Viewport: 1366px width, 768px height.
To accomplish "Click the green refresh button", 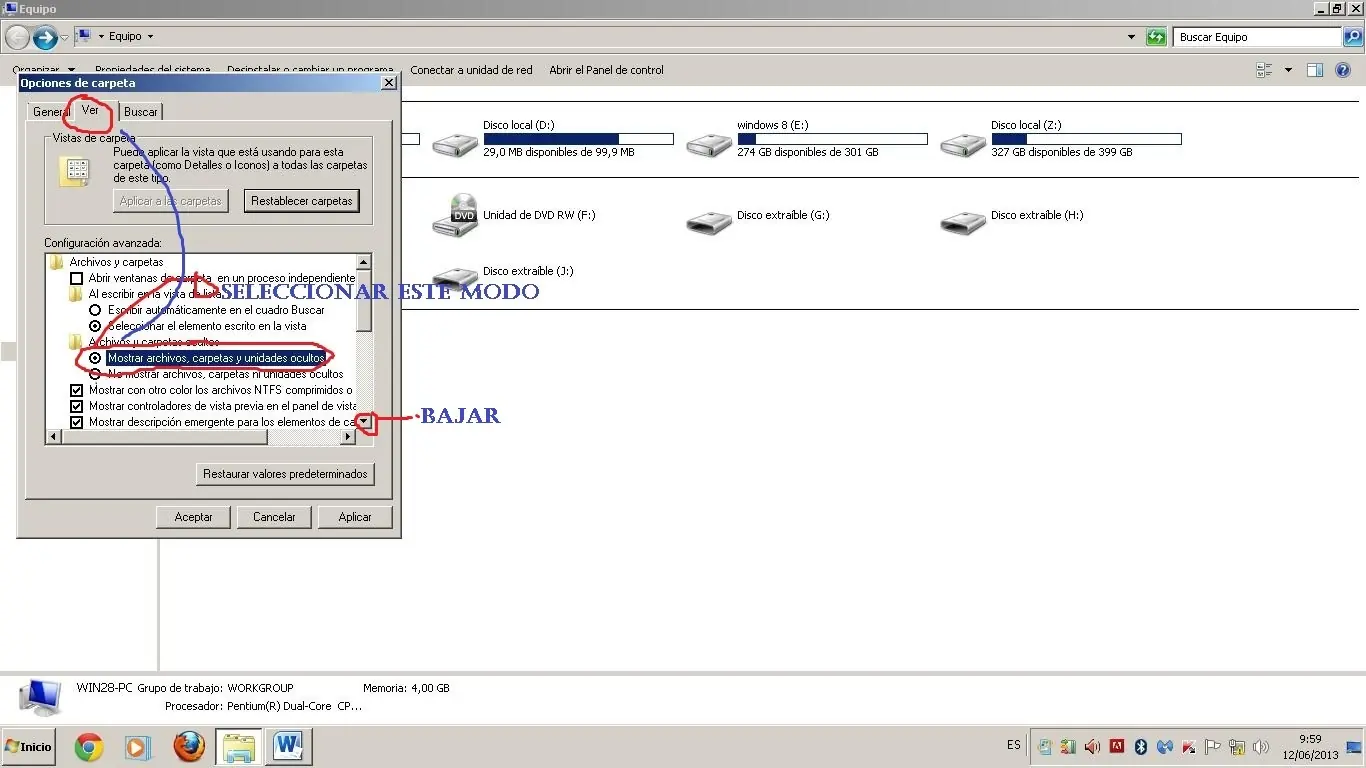I will (x=1156, y=37).
